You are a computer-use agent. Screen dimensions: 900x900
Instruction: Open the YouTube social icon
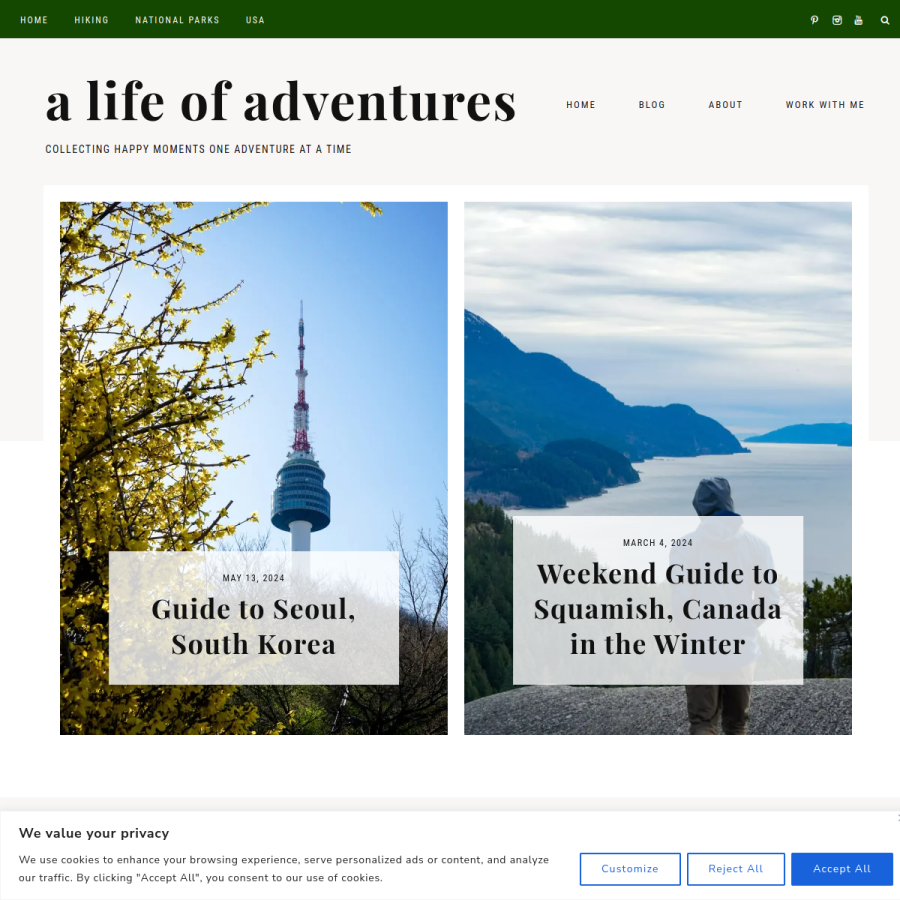[x=858, y=20]
